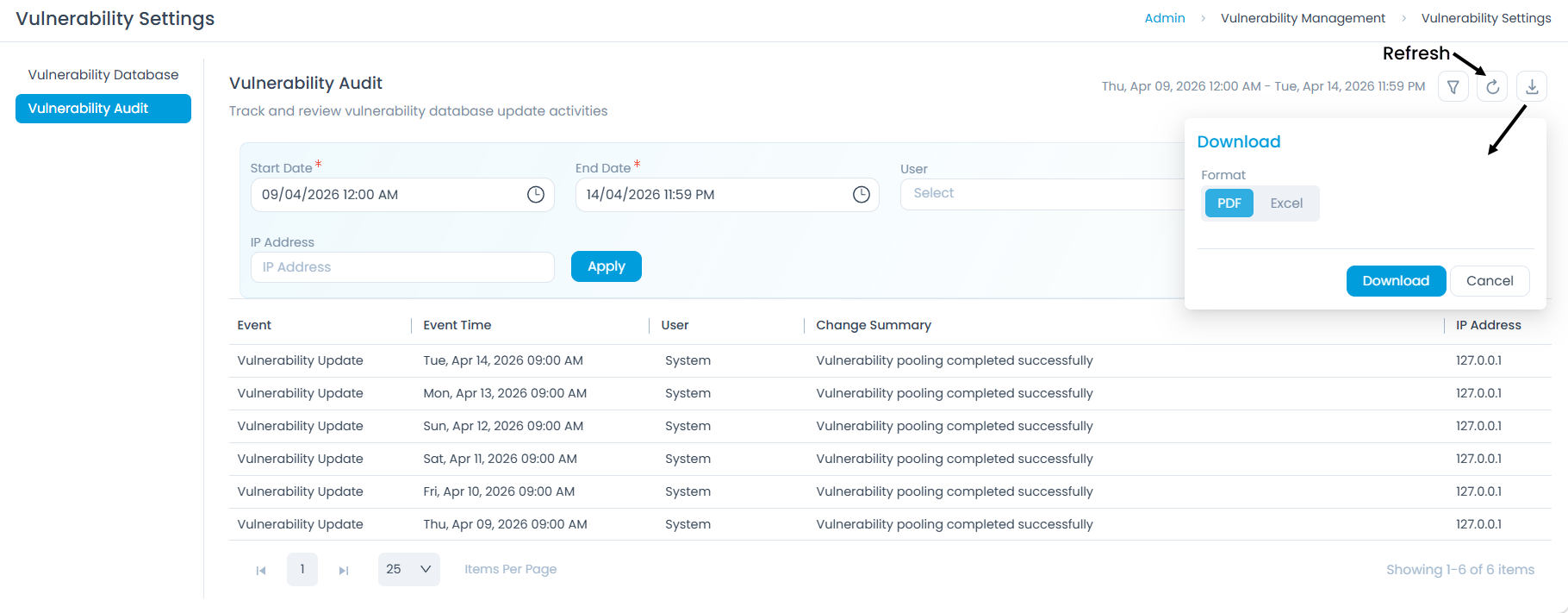Open the User select dropdown
Image resolution: width=1568 pixels, height=613 pixels.
coord(1042,194)
